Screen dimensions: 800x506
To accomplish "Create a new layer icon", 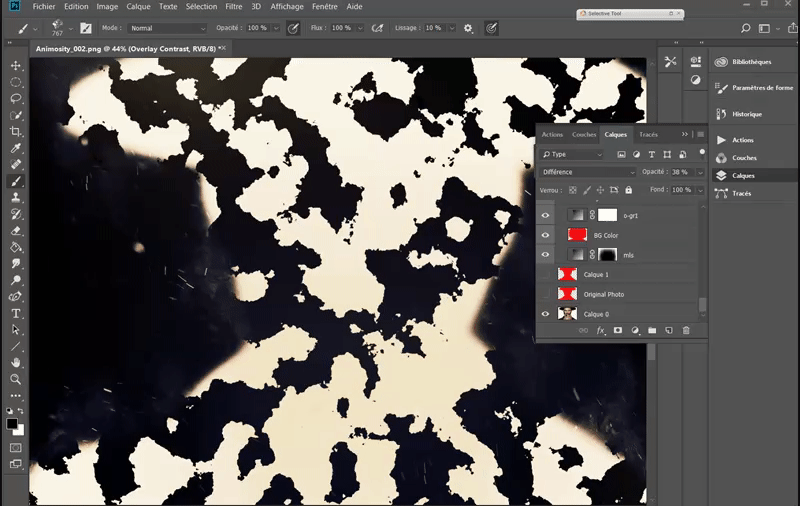I will point(669,331).
